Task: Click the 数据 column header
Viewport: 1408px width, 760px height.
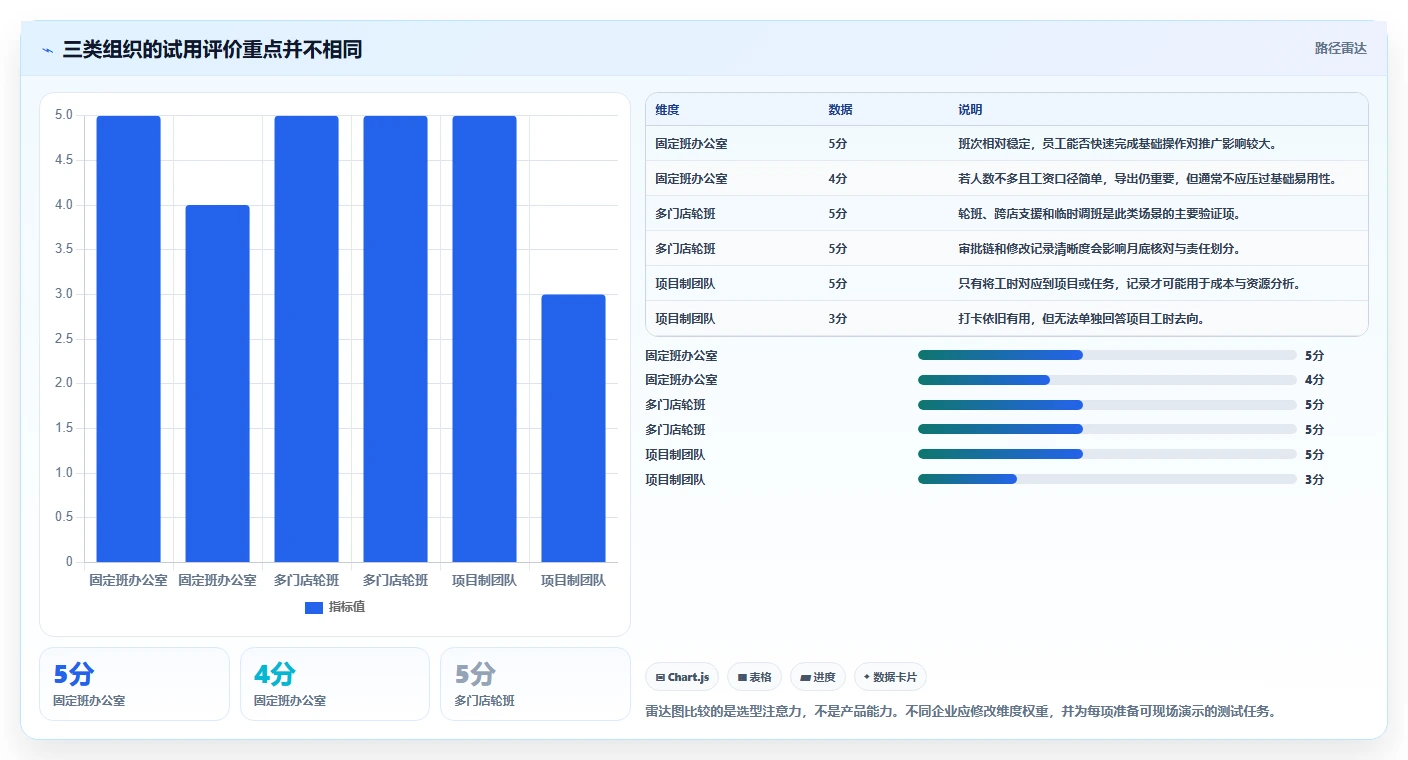Action: [x=840, y=110]
